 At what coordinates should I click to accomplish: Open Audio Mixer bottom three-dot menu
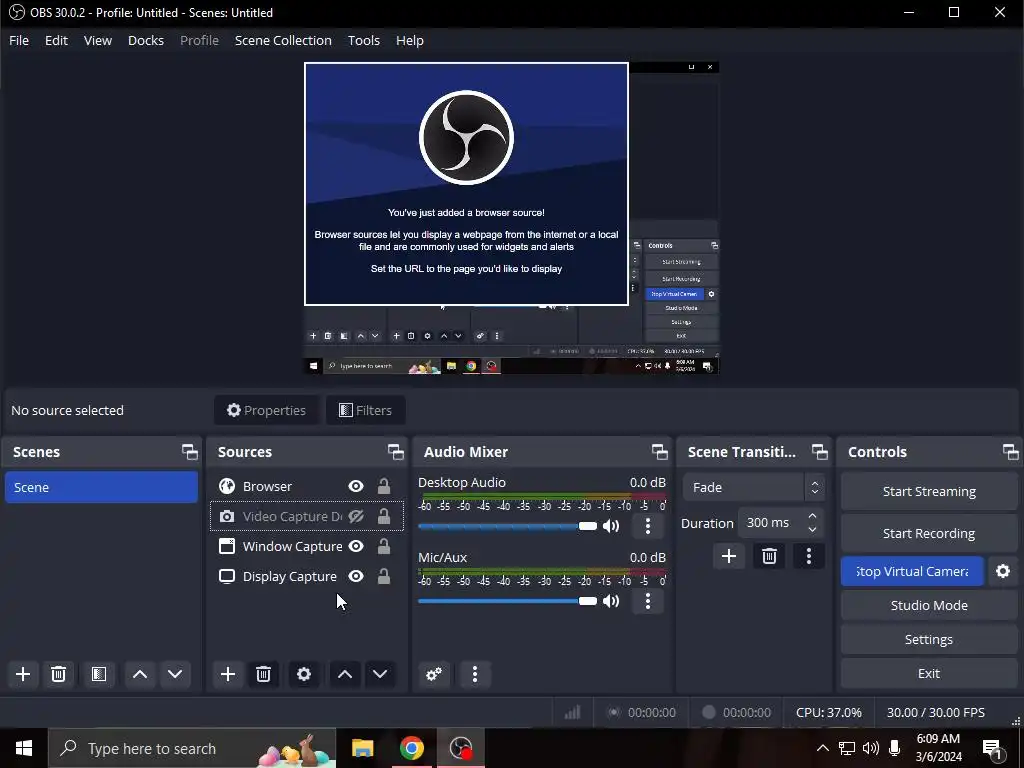pos(475,674)
